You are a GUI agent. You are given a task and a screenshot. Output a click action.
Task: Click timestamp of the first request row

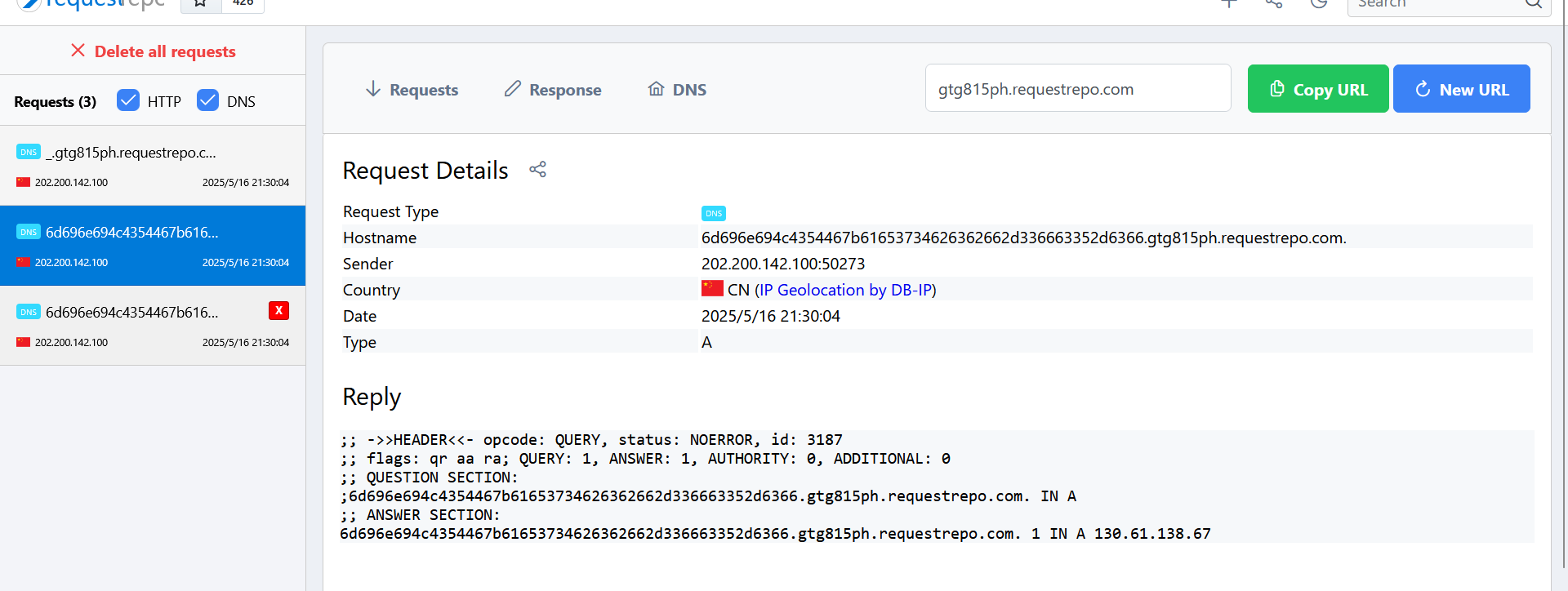(246, 183)
